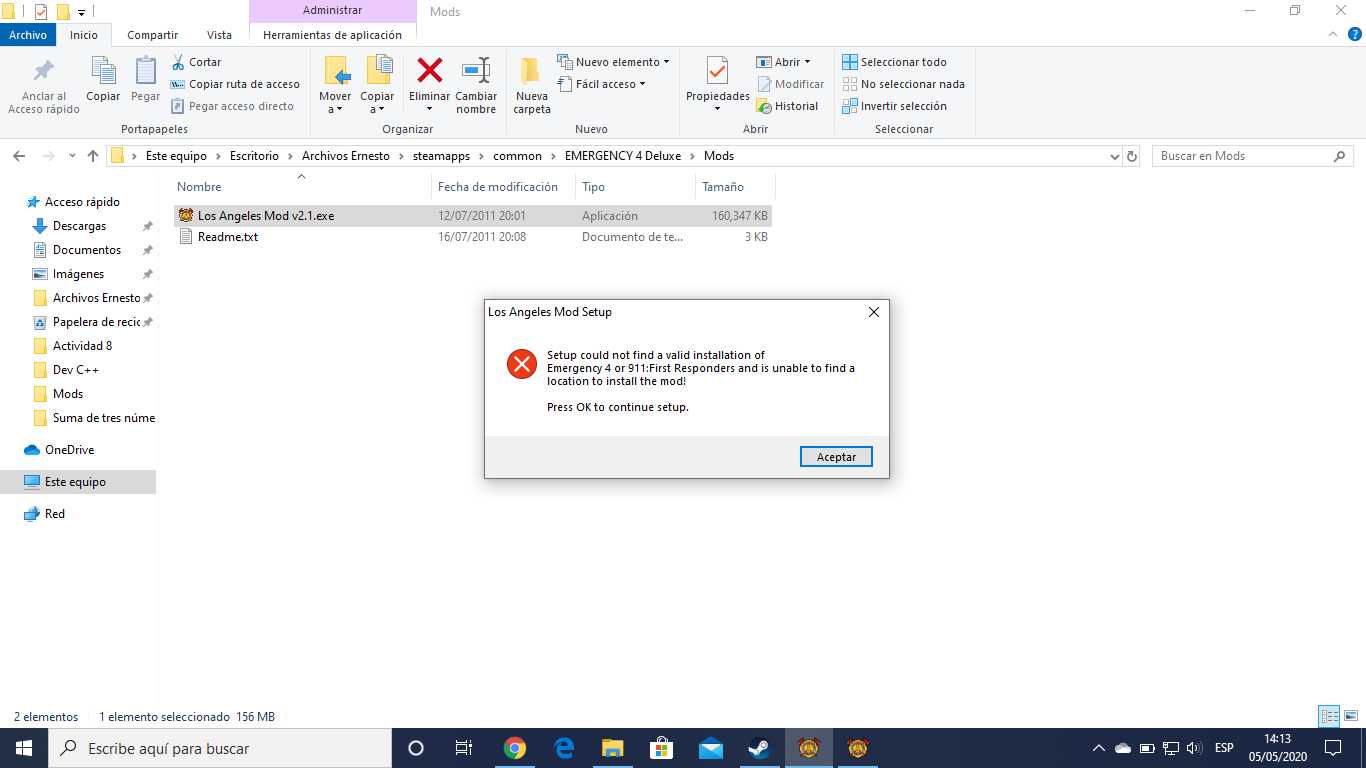Viewport: 1366px width, 768px height.
Task: Sort by Fecha de modificación column
Action: 498,187
